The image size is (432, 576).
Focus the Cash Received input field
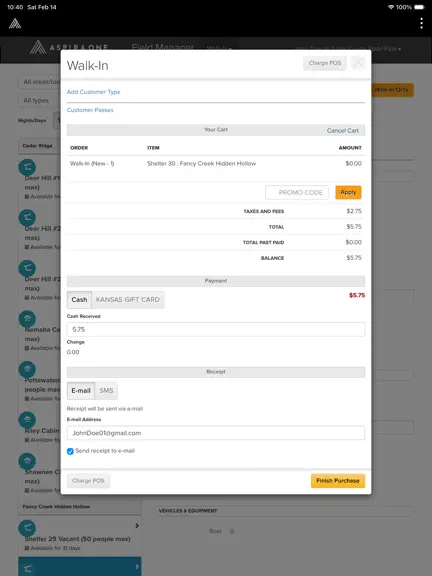[216, 330]
